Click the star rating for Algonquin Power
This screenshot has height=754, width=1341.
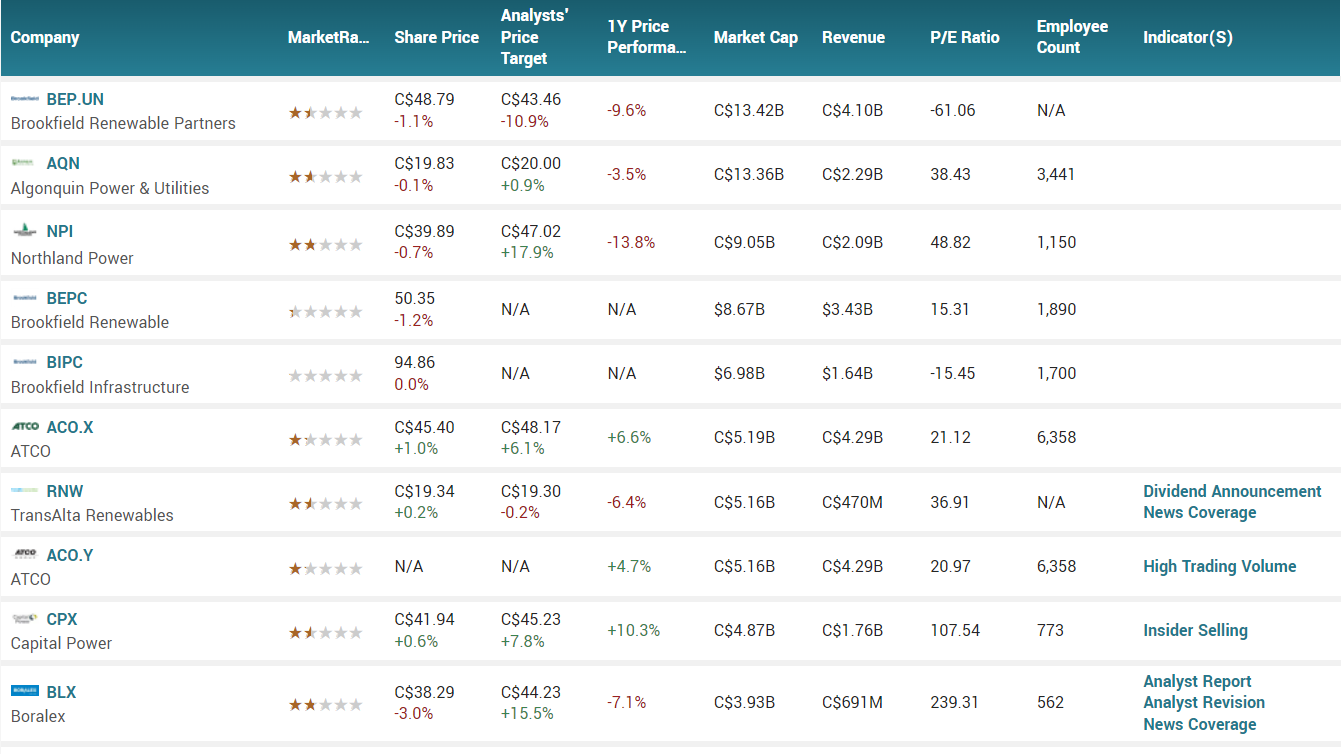(326, 176)
